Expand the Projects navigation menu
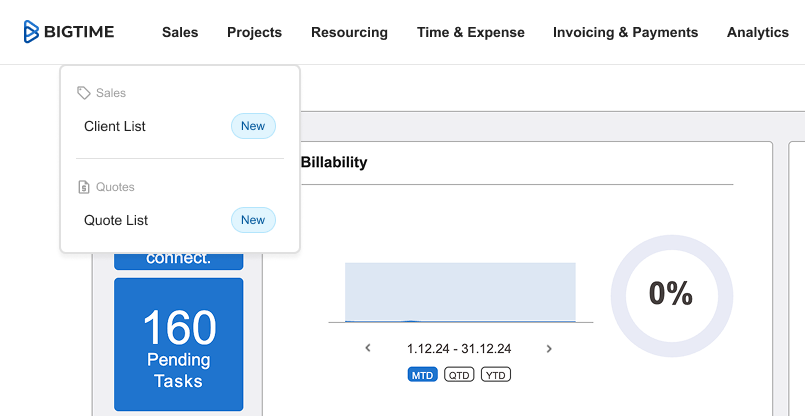This screenshot has height=416, width=805. [254, 32]
